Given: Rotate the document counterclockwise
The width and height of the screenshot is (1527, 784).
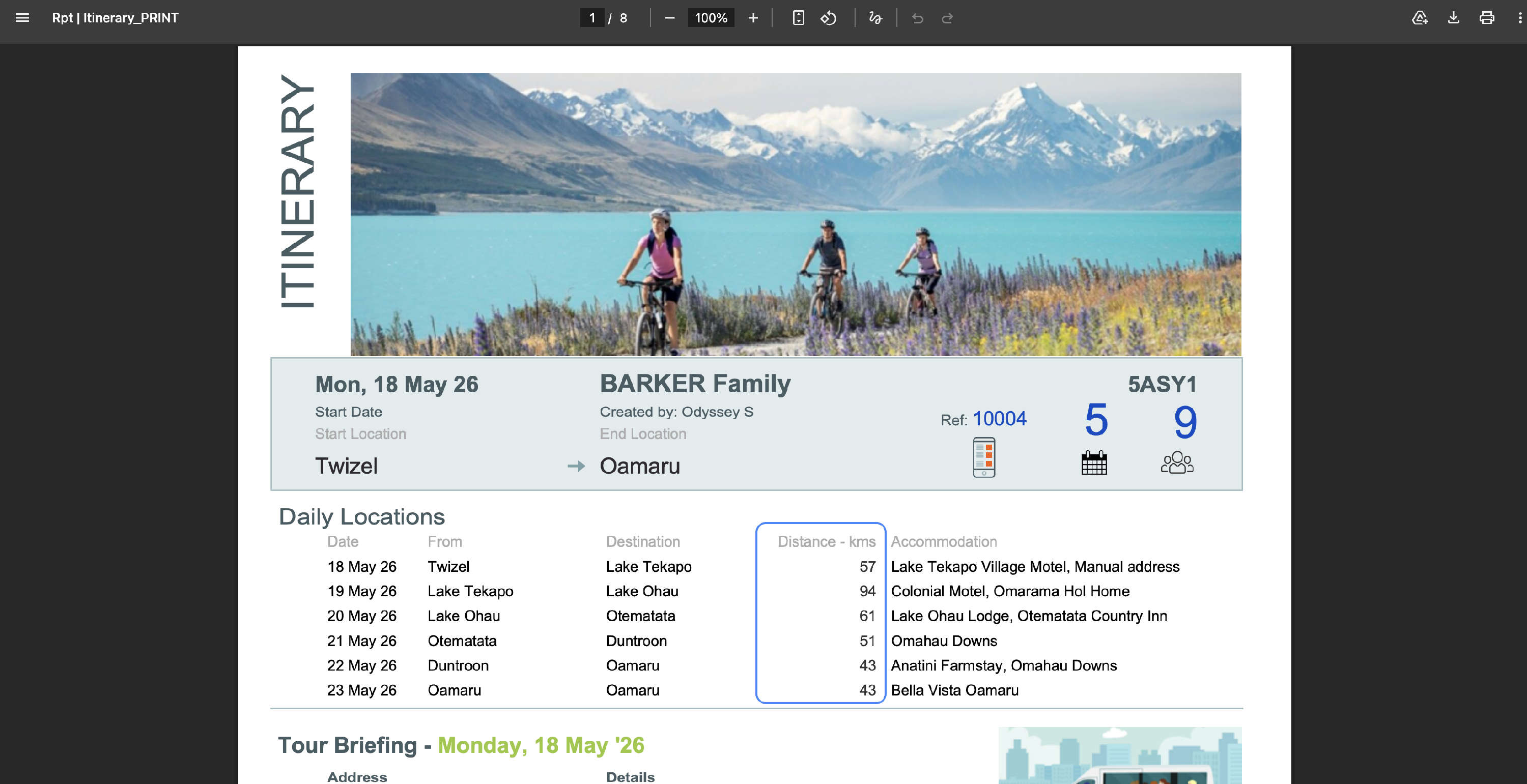Looking at the screenshot, I should pos(828,18).
